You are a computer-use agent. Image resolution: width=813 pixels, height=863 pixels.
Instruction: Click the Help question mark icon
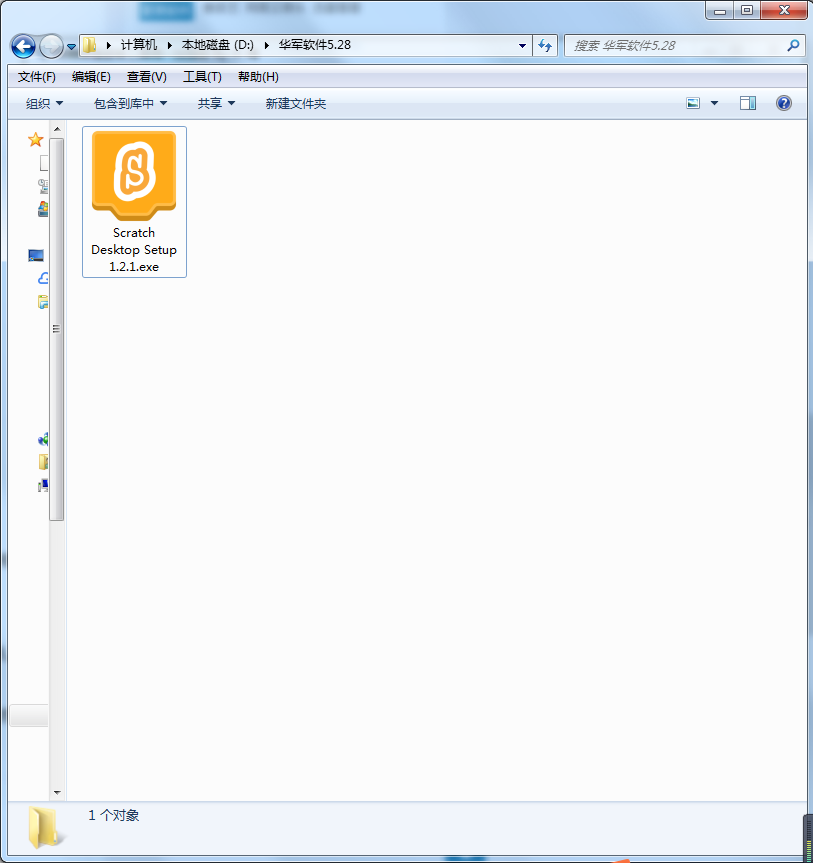click(x=783, y=102)
